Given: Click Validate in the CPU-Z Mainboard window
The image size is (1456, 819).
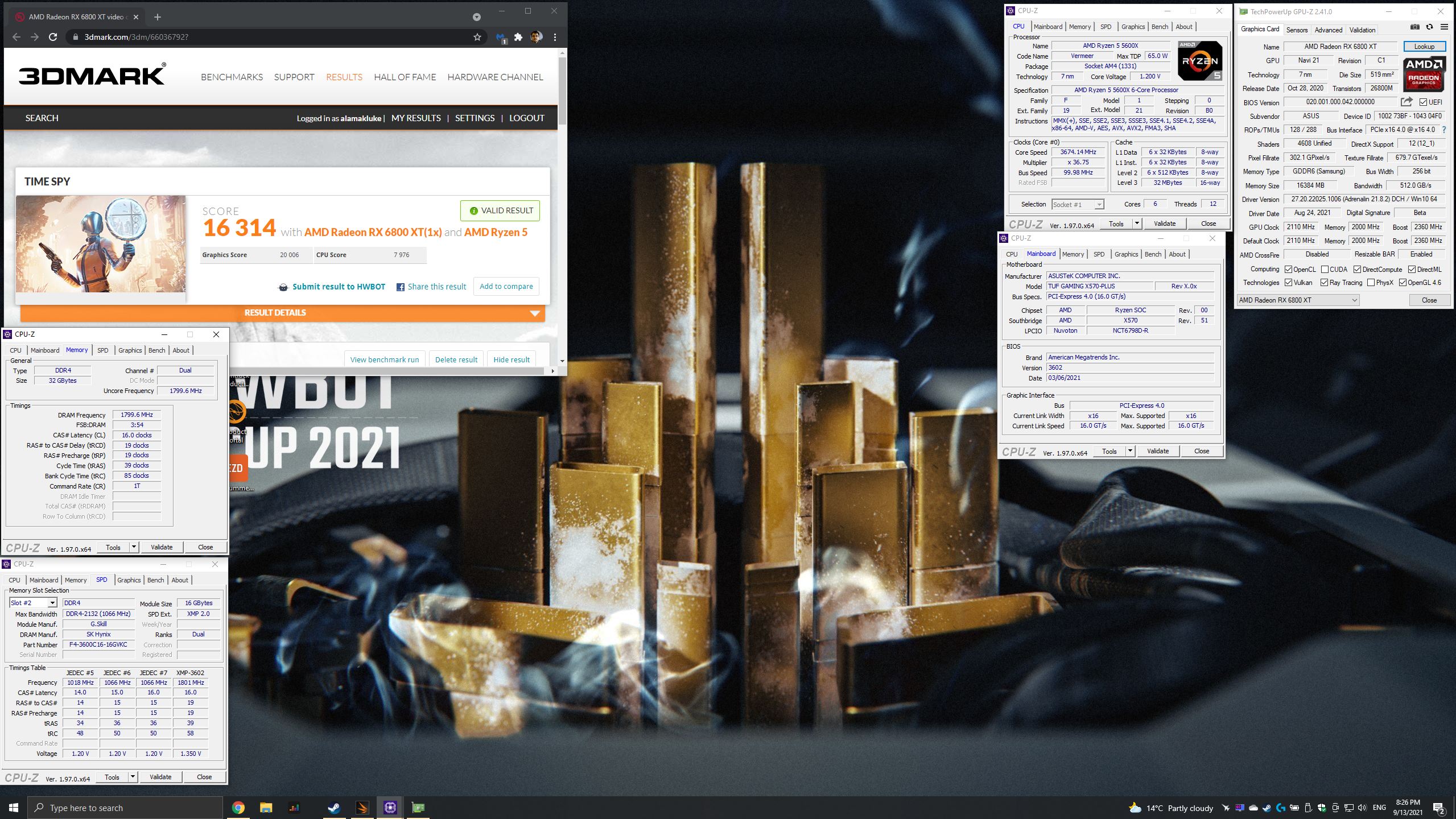Looking at the screenshot, I should 1158,451.
